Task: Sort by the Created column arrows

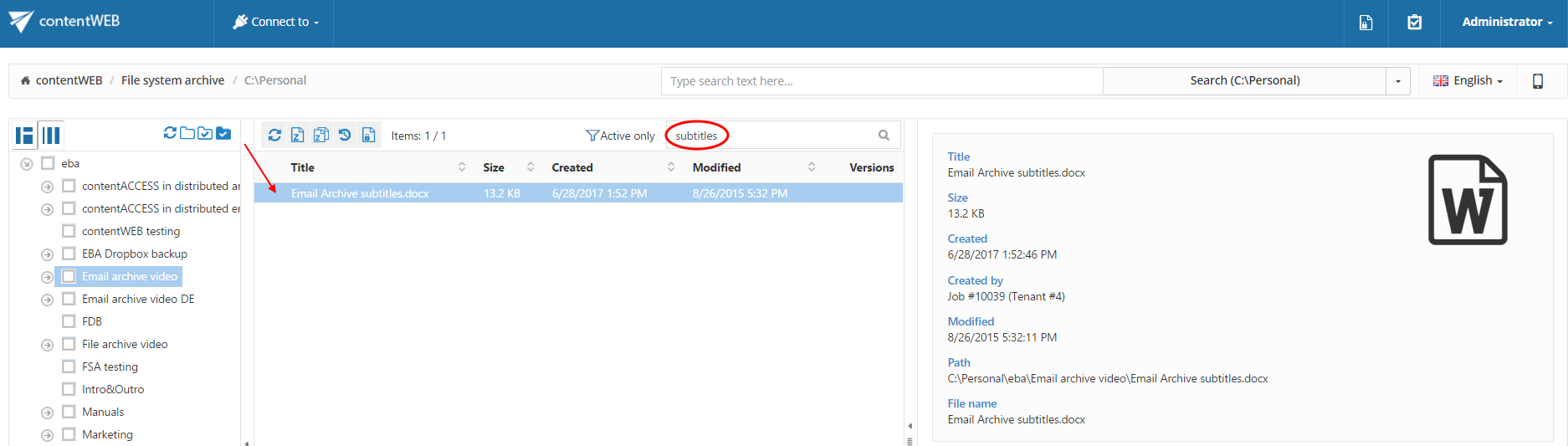Action: pyautogui.click(x=671, y=167)
